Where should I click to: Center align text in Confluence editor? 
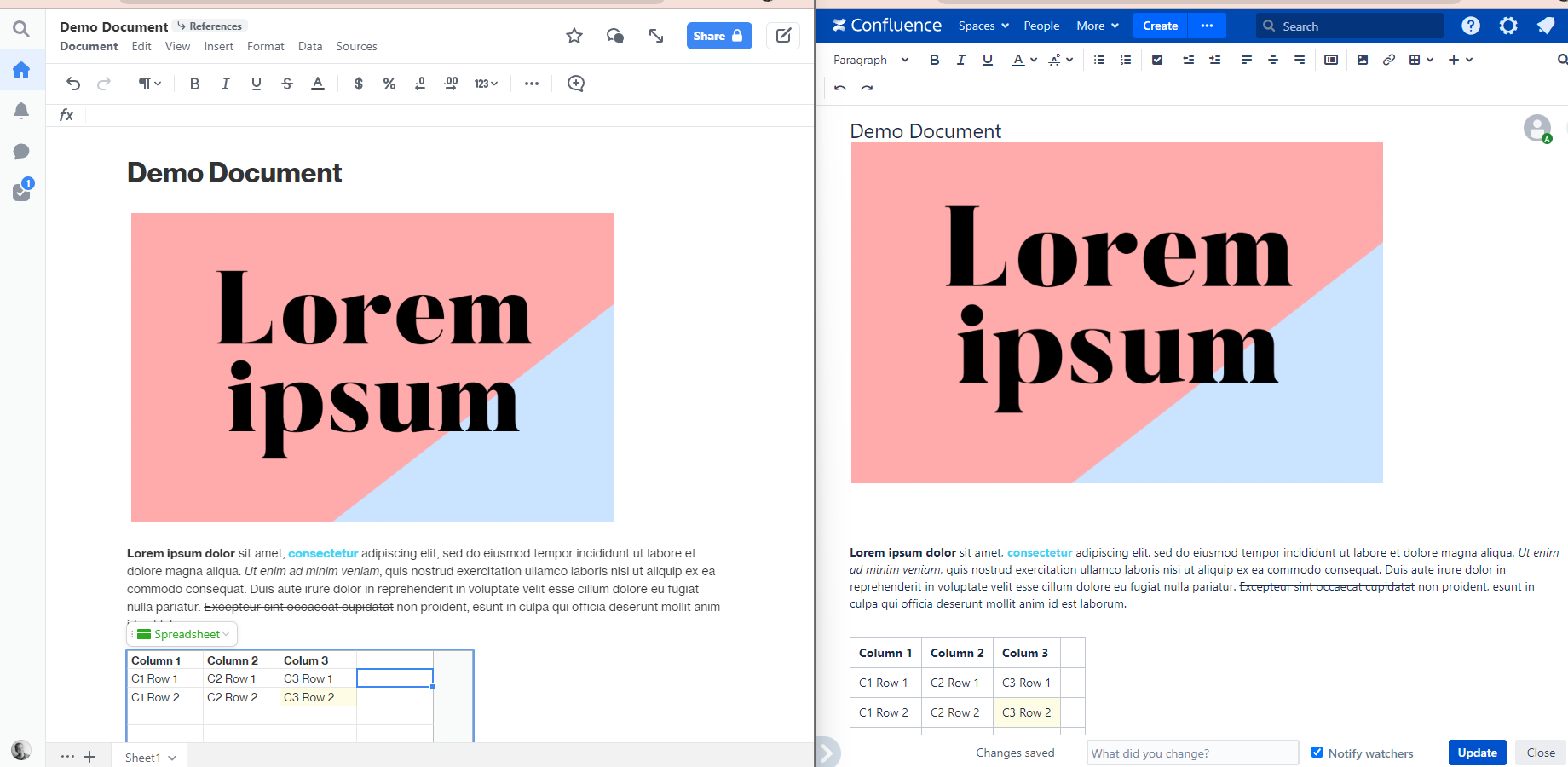[1273, 60]
